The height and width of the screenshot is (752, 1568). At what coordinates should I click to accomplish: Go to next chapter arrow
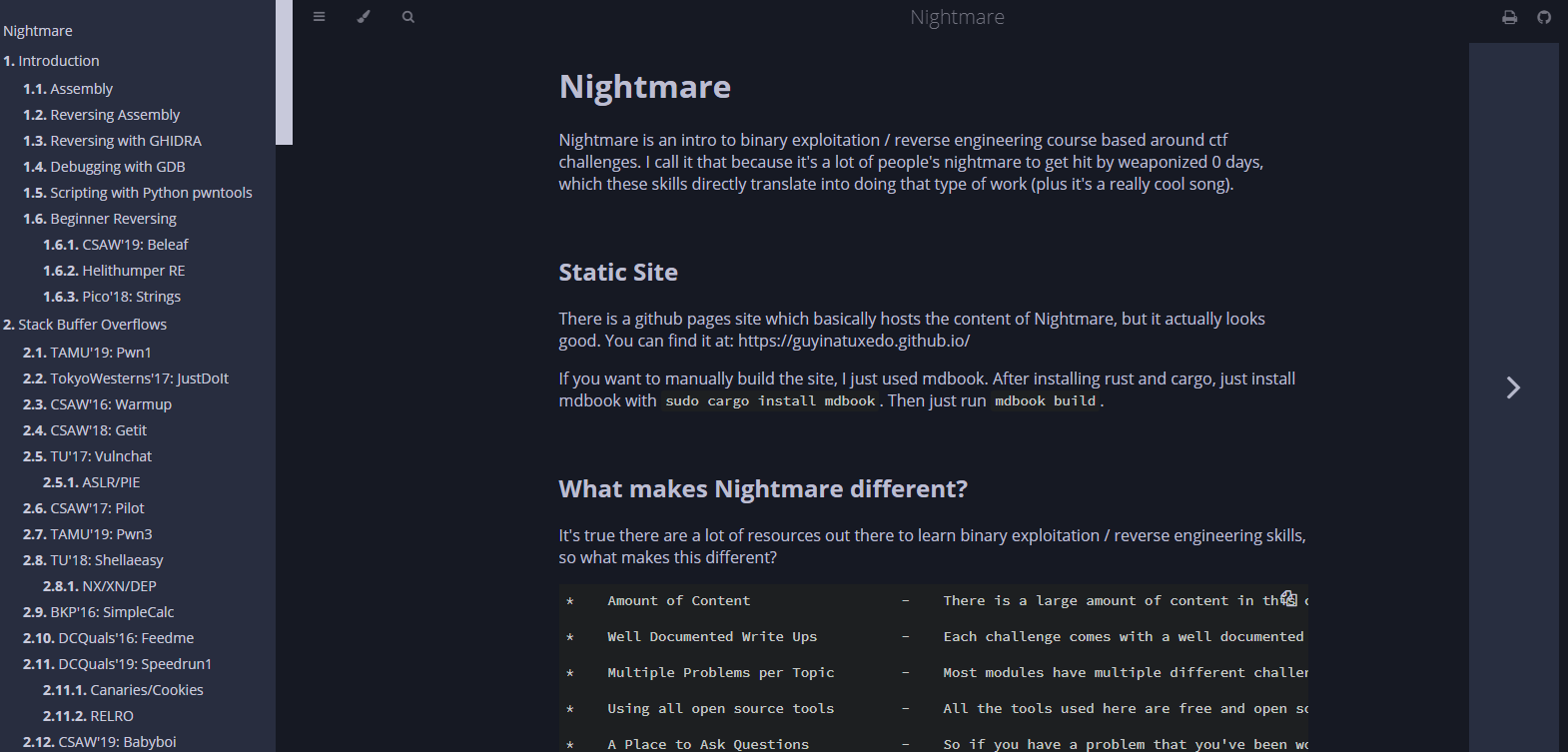(x=1513, y=387)
